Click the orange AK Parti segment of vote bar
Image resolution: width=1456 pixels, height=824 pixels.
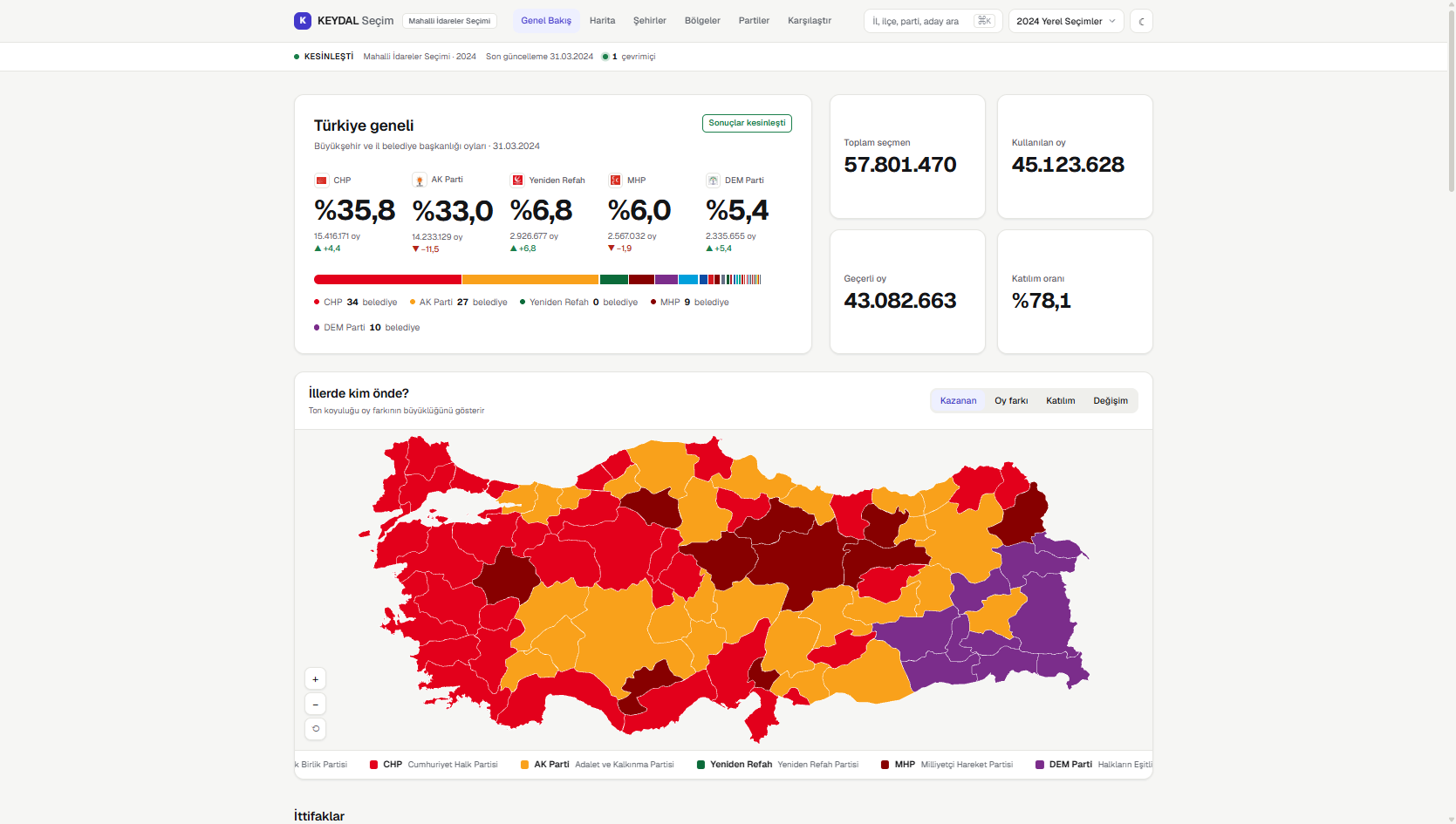pos(530,280)
